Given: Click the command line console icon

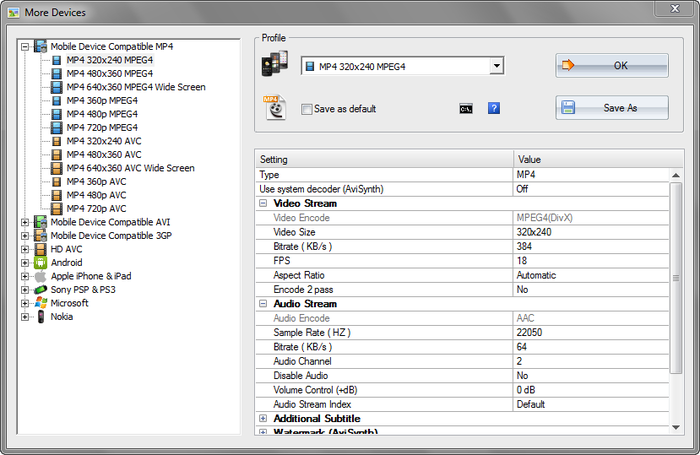Looking at the screenshot, I should 465,108.
